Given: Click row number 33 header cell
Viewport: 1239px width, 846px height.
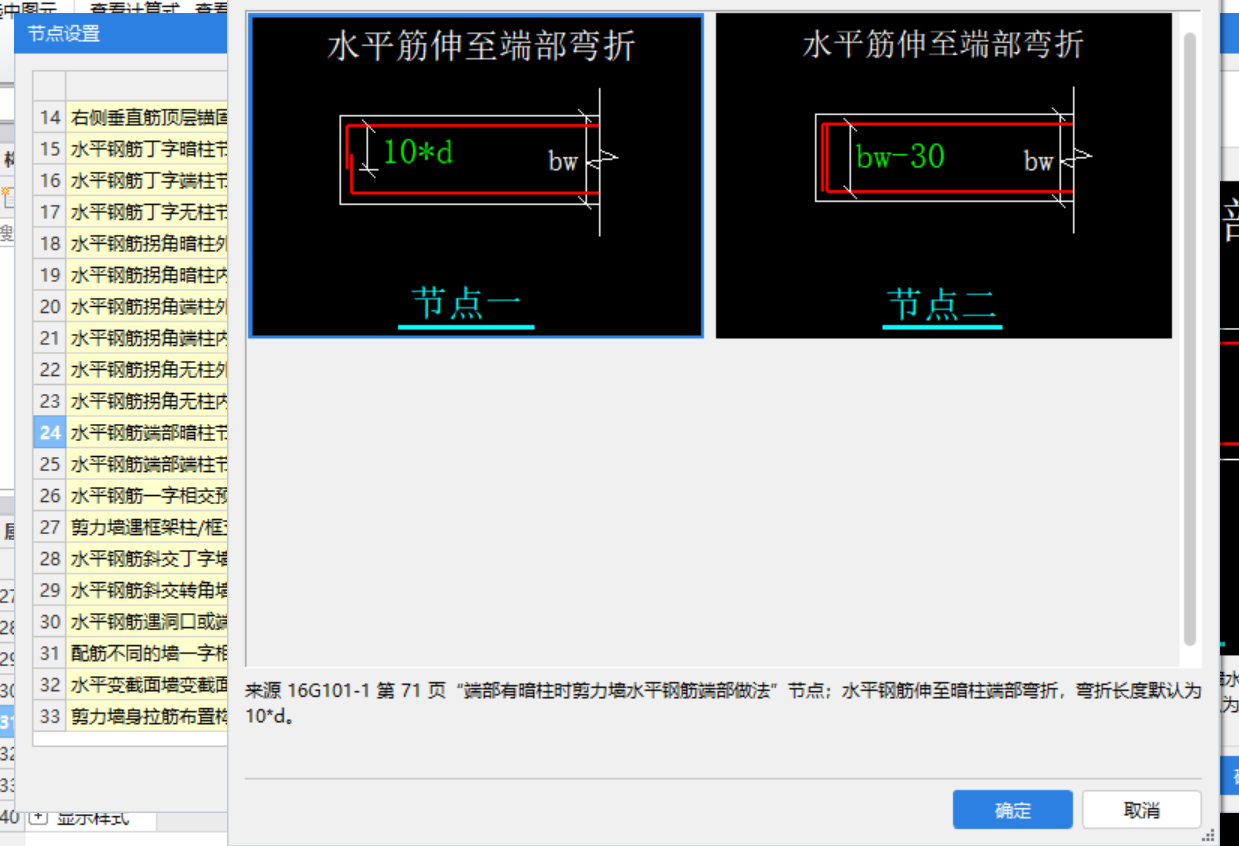Looking at the screenshot, I should [x=50, y=716].
